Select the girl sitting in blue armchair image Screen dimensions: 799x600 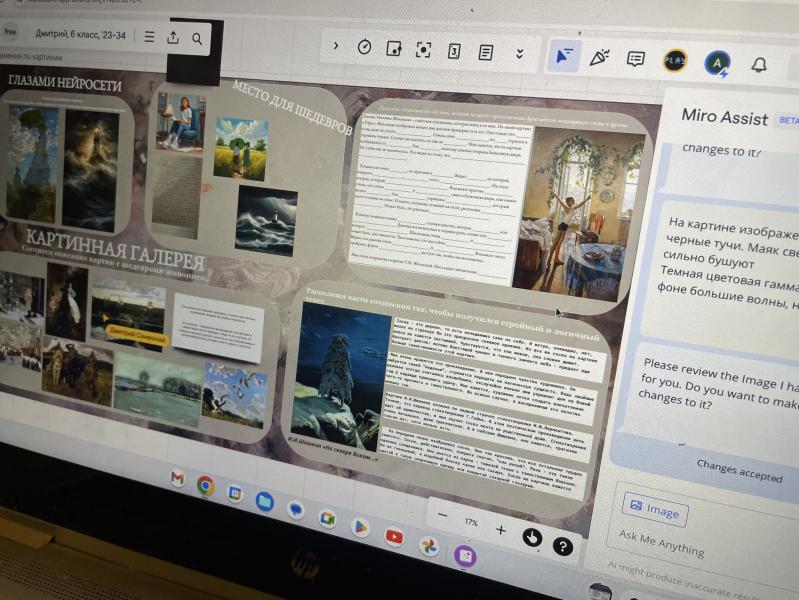tap(181, 122)
